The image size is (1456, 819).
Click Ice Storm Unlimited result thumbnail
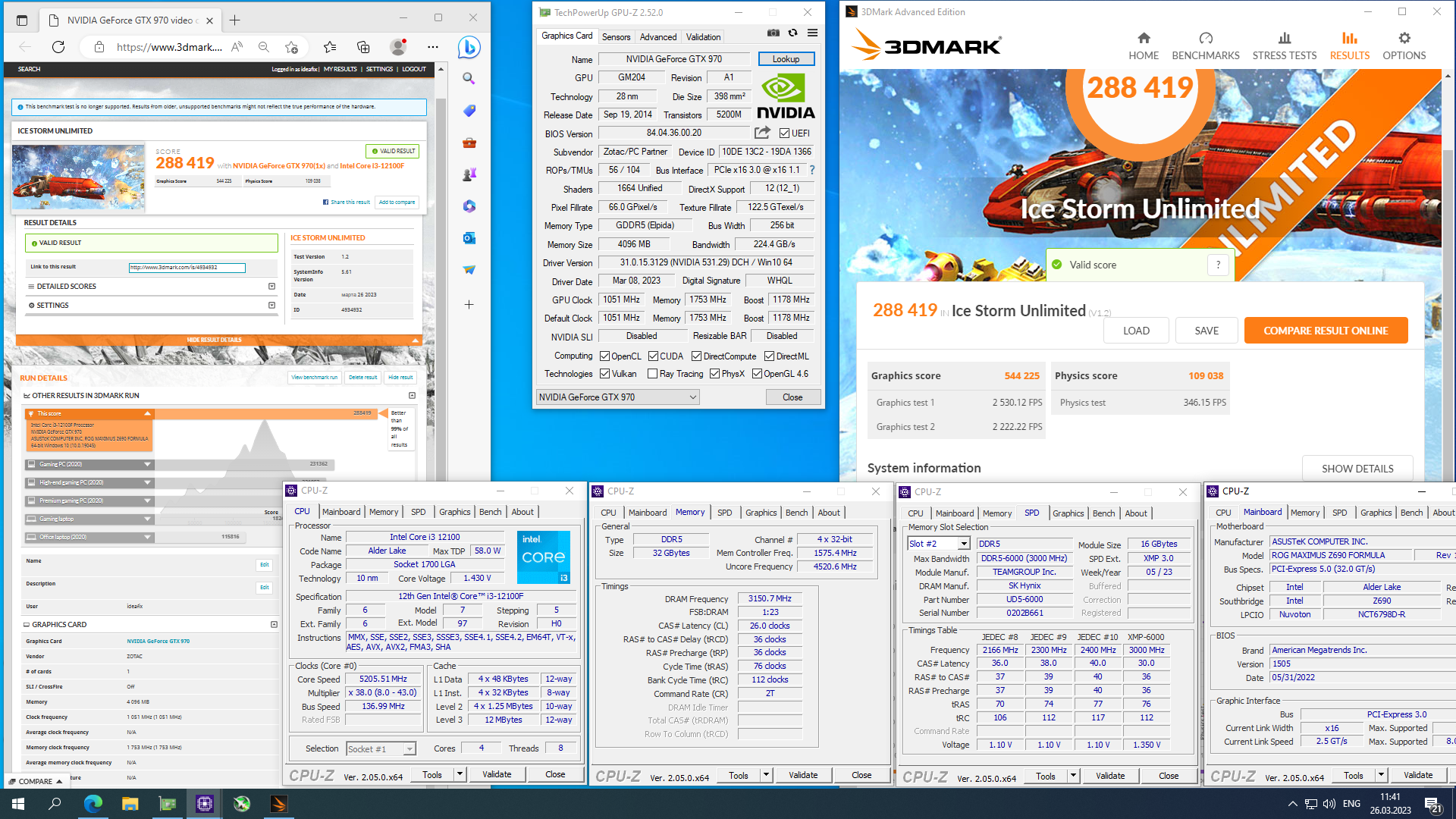point(78,177)
